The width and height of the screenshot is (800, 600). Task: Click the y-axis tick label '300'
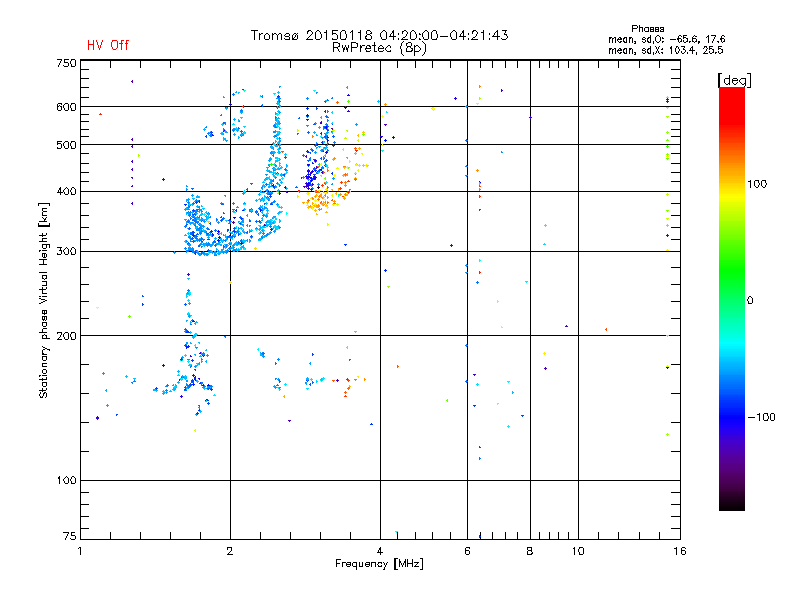click(66, 251)
